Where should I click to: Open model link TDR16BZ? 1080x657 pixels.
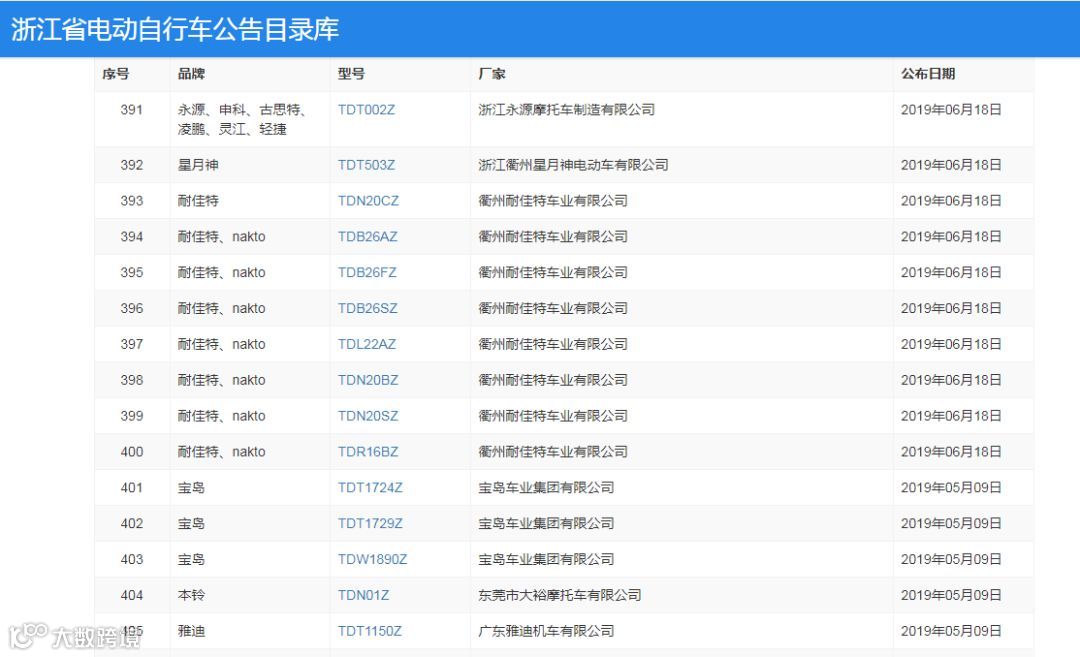pos(368,451)
